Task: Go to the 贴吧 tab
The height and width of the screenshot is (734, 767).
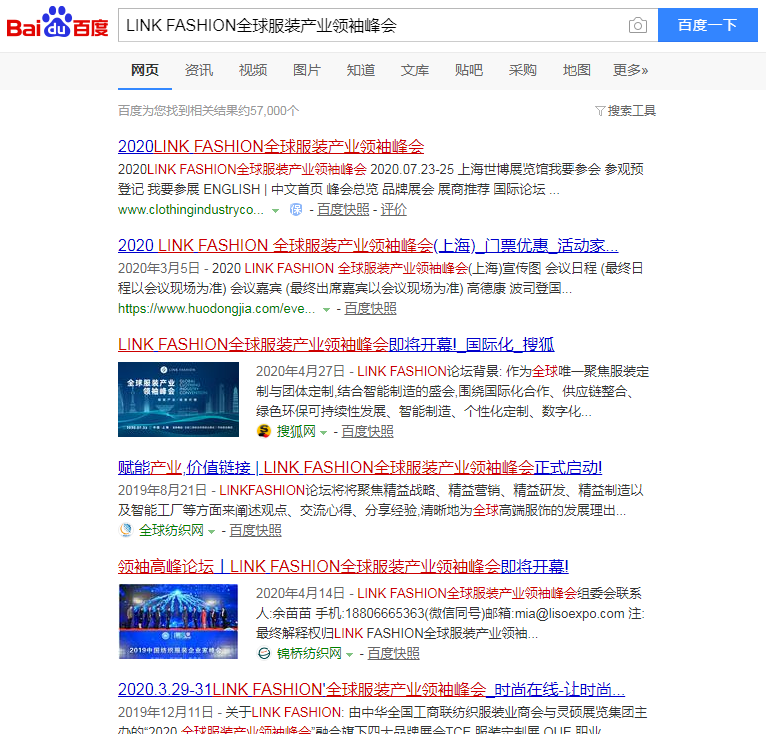Action: coord(469,70)
